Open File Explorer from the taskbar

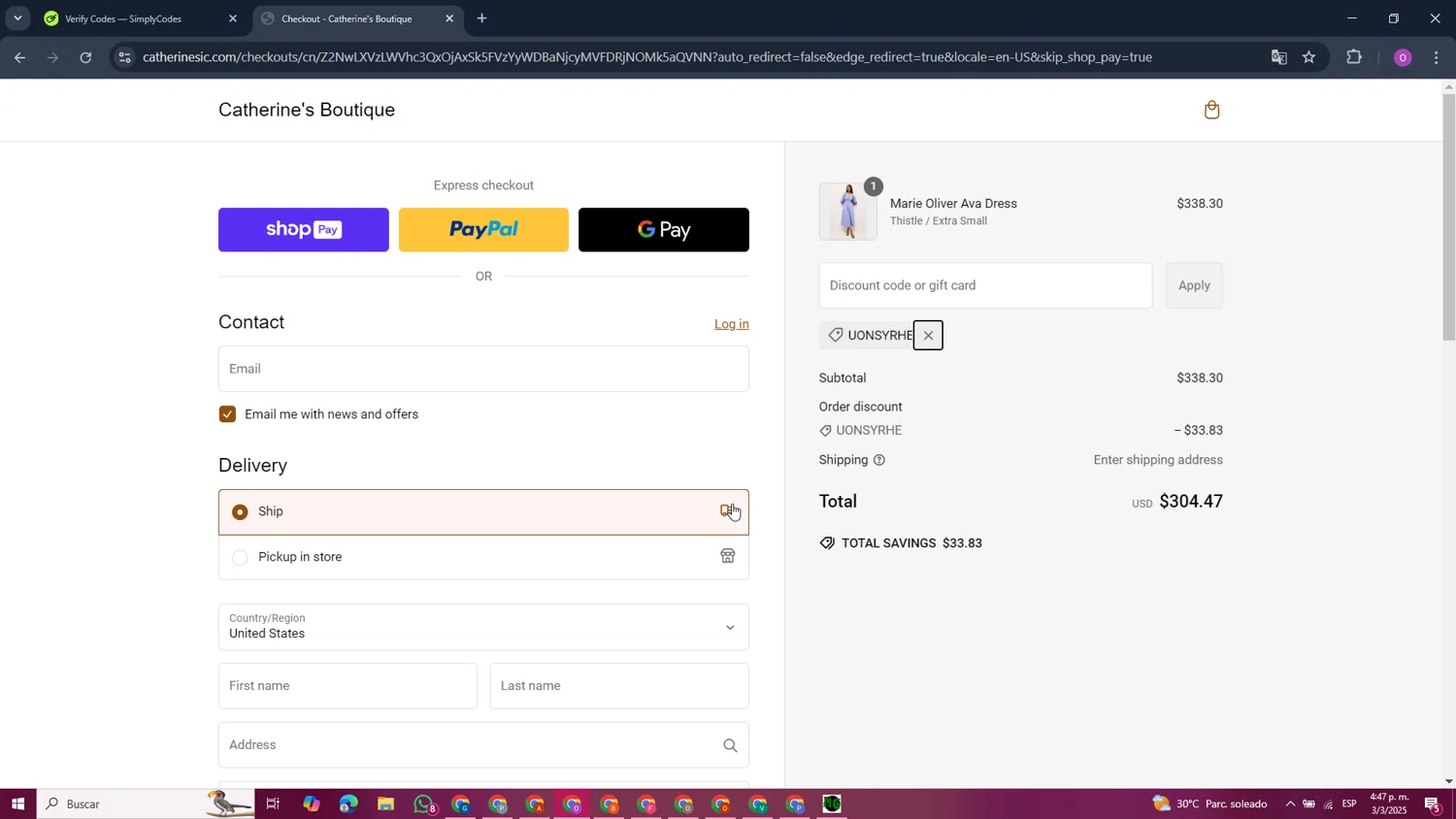[x=385, y=803]
